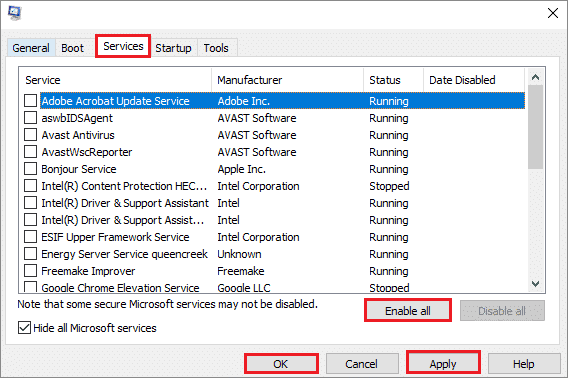
Task: Open the Startup tab
Action: point(174,48)
